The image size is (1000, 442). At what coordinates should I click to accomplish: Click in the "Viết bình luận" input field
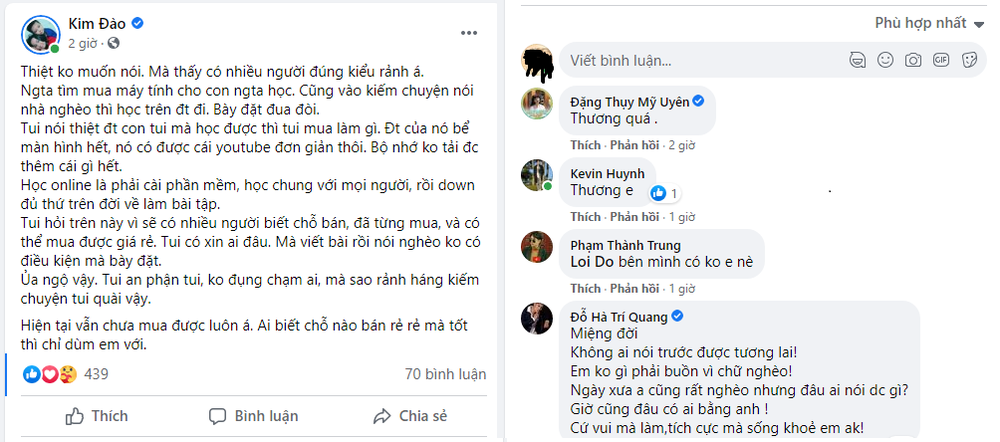(700, 60)
